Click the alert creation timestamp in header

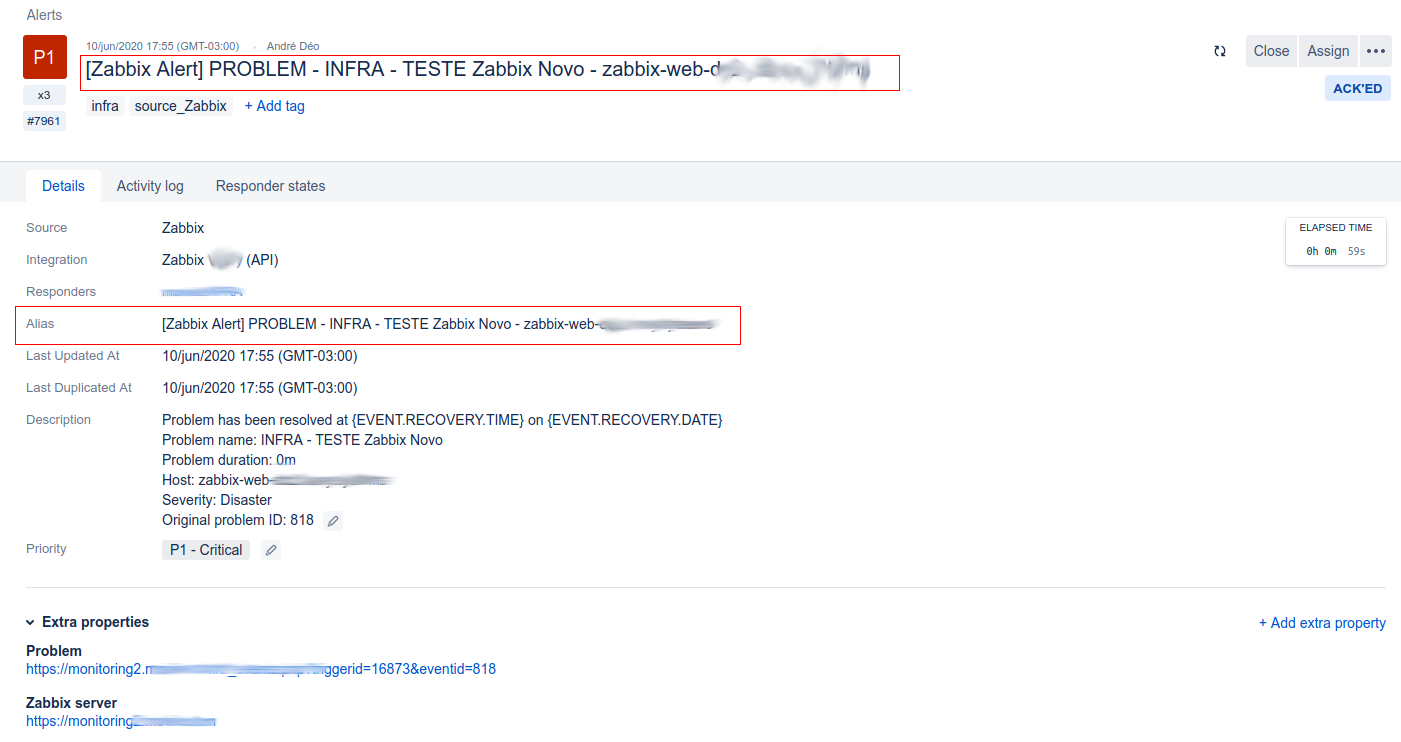point(162,46)
